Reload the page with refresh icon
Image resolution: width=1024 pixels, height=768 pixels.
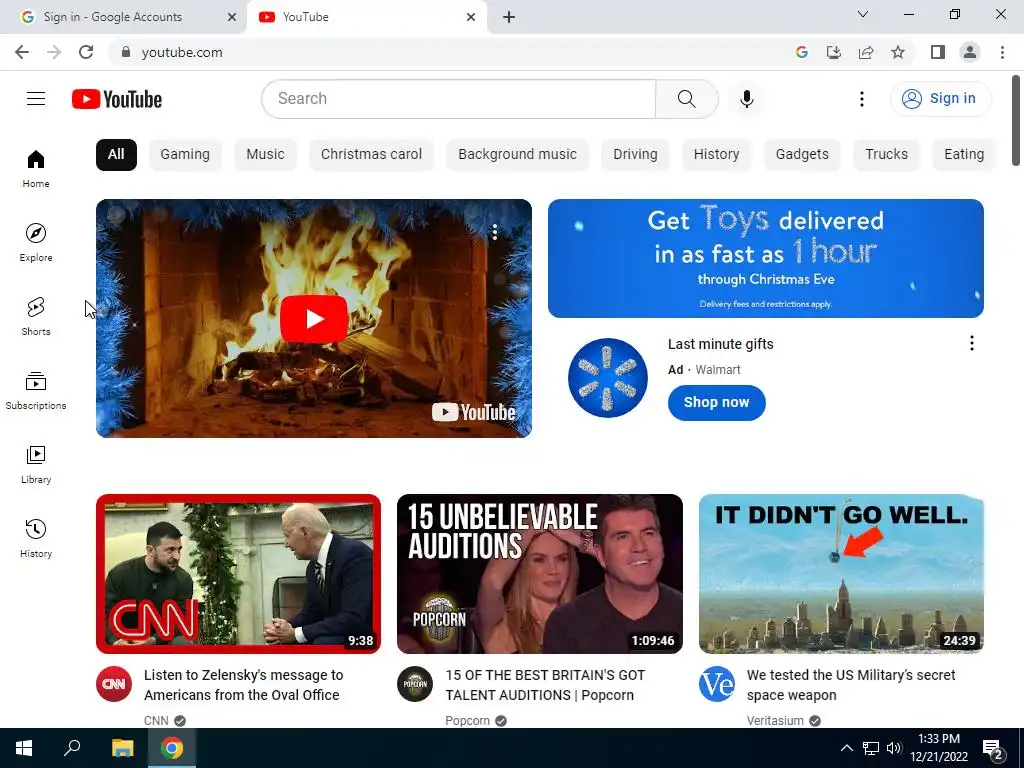tap(86, 52)
